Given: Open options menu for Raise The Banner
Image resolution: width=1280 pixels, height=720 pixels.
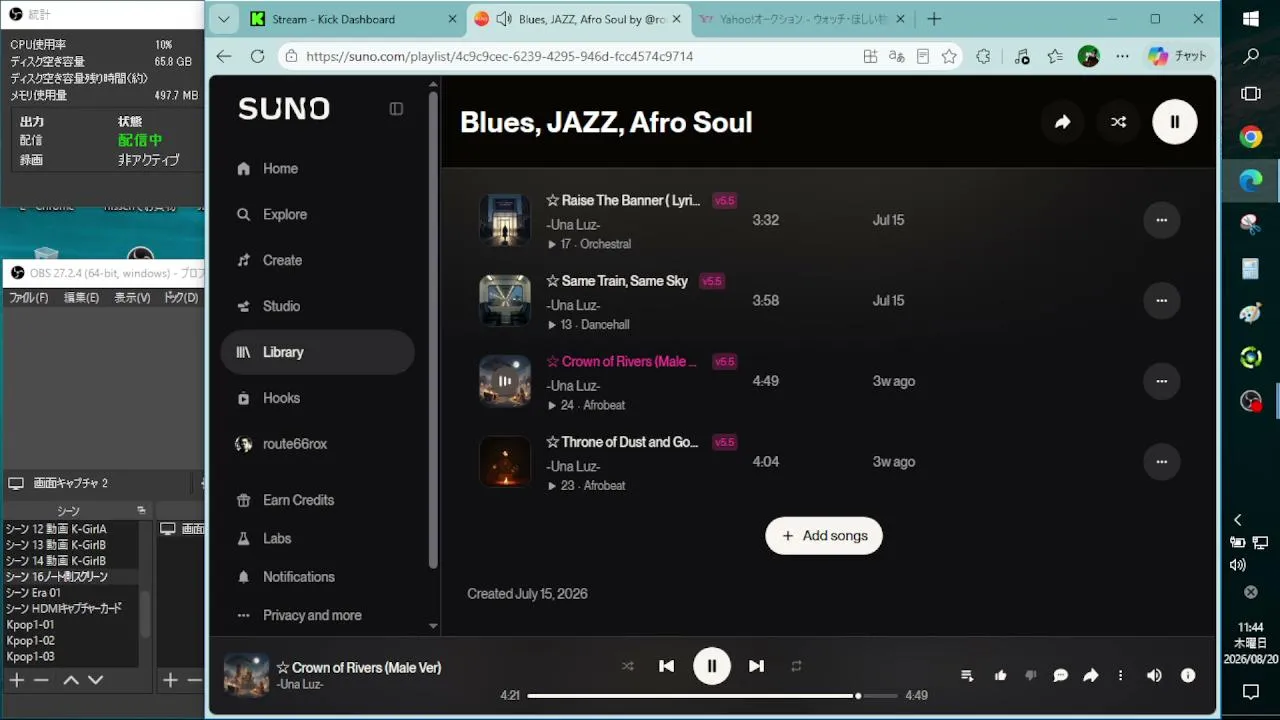Looking at the screenshot, I should coord(1161,220).
